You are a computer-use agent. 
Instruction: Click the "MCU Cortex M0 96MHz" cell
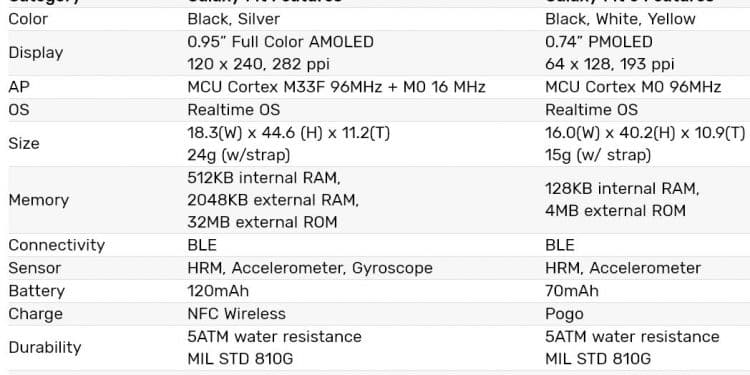click(633, 87)
